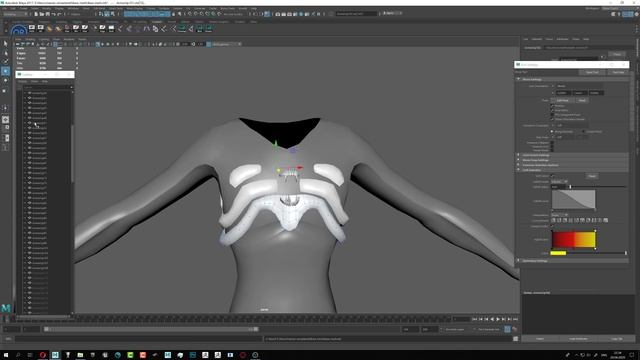The width and height of the screenshot is (640, 360).
Task: Open the File menu
Action: click(4, 8)
